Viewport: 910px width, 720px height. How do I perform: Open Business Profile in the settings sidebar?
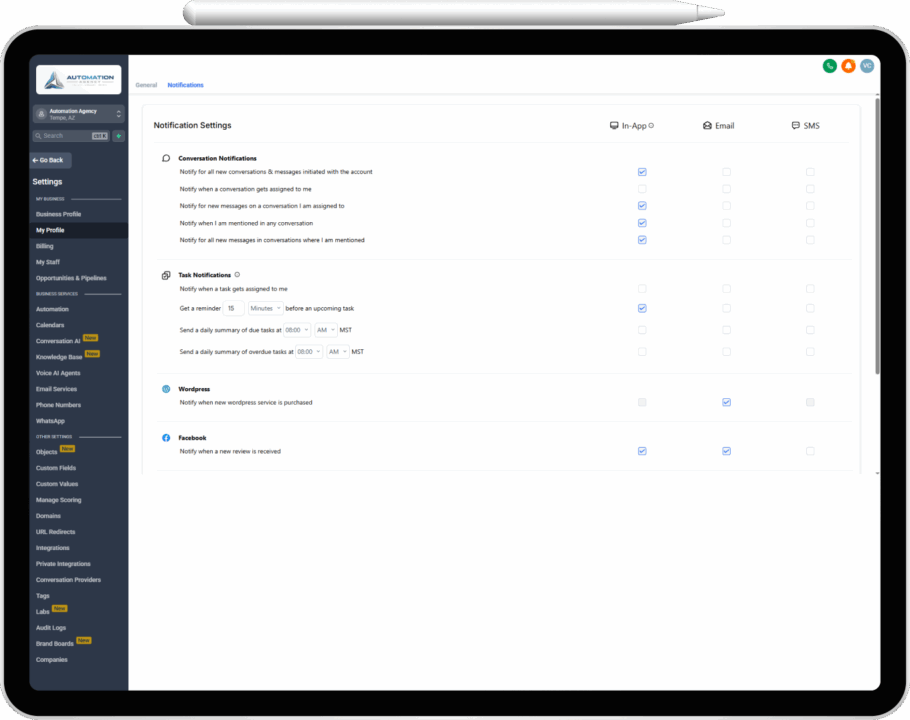59,214
